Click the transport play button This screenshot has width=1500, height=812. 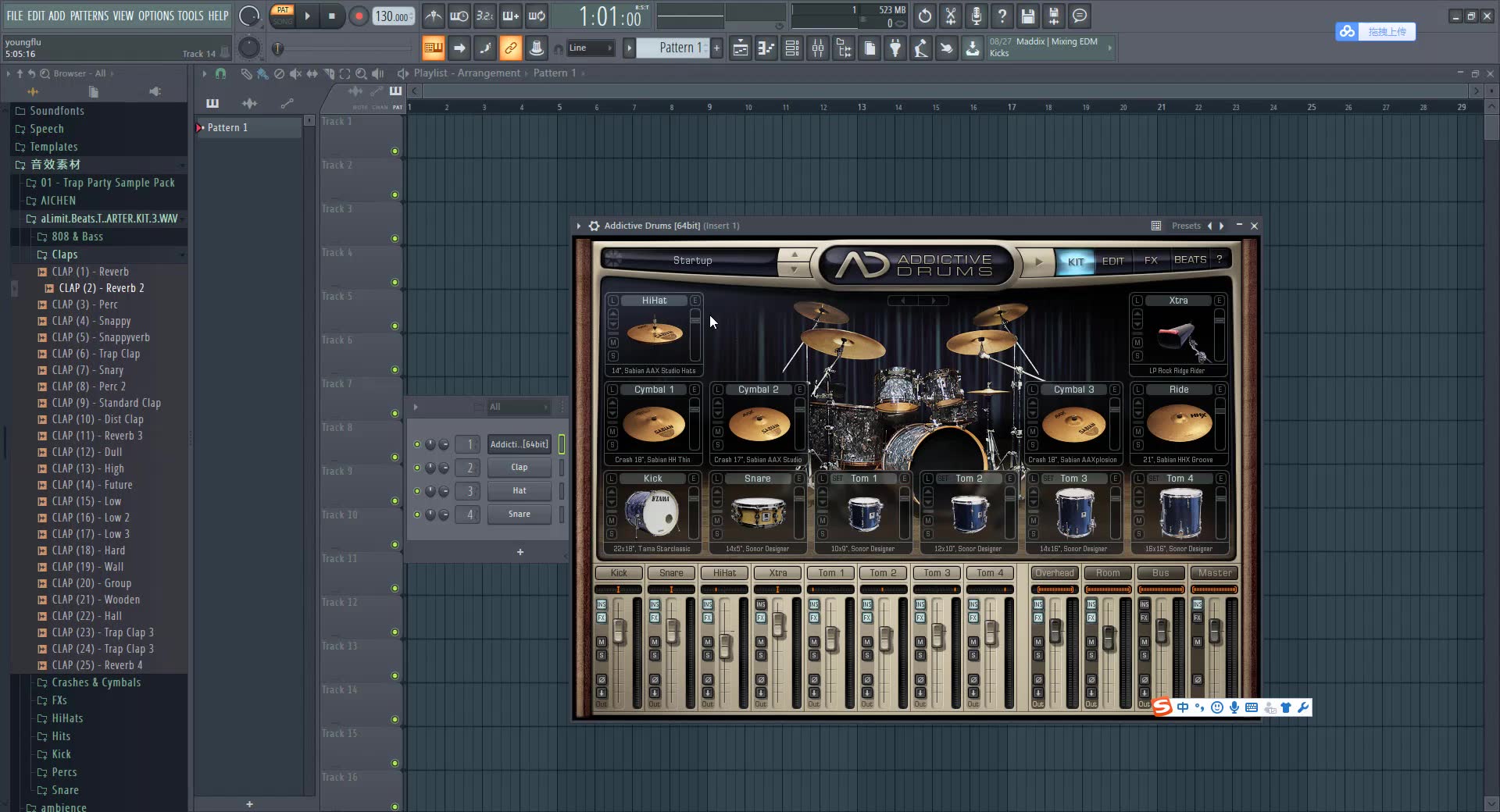coord(307,16)
